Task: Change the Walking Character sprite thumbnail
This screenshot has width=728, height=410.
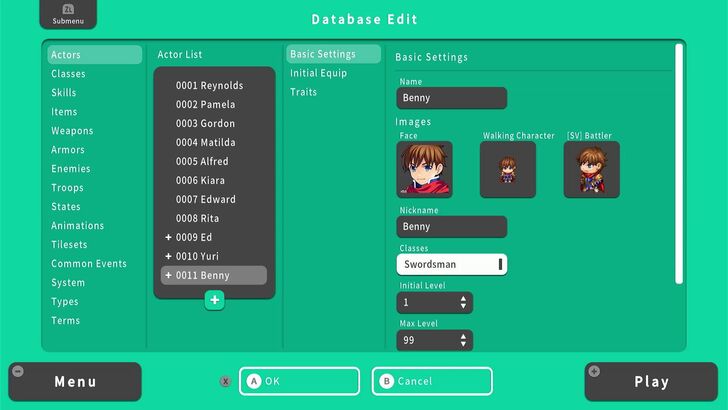Action: tap(508, 169)
